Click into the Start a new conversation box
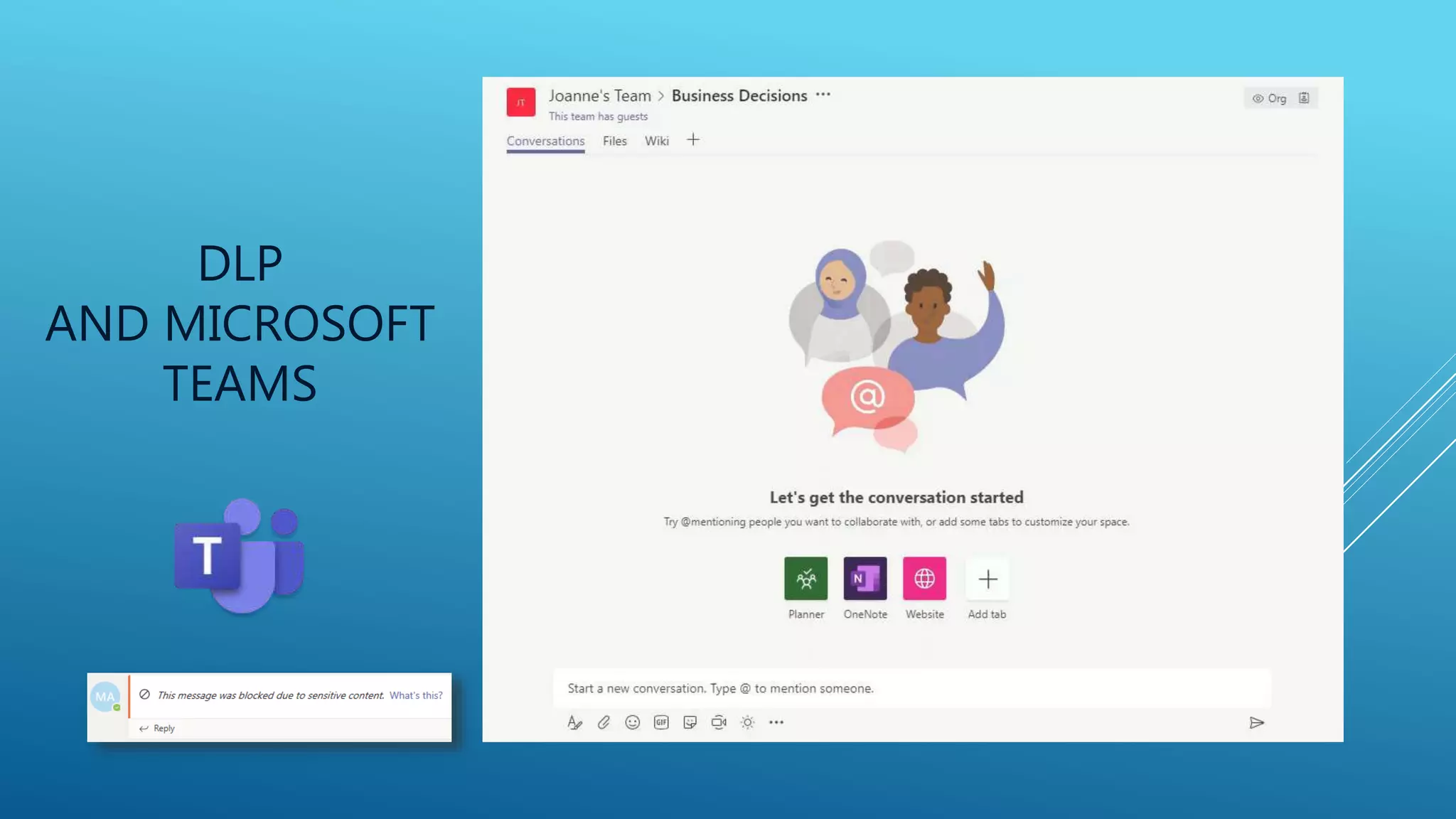Viewport: 1456px width, 819px height. coord(912,688)
